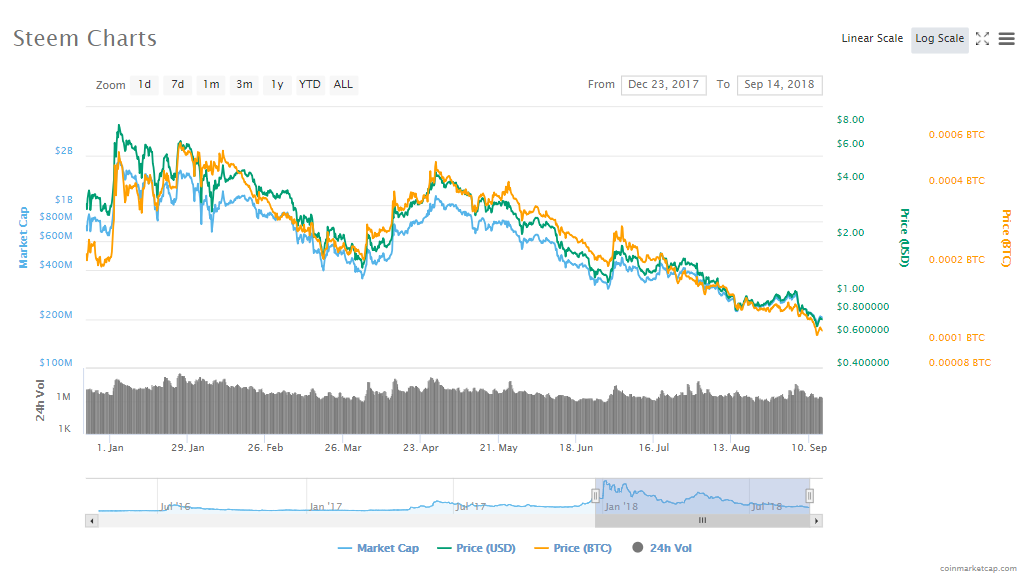1031x588 pixels.
Task: Click the $0.400000 price axis label
Action: pyautogui.click(x=863, y=363)
